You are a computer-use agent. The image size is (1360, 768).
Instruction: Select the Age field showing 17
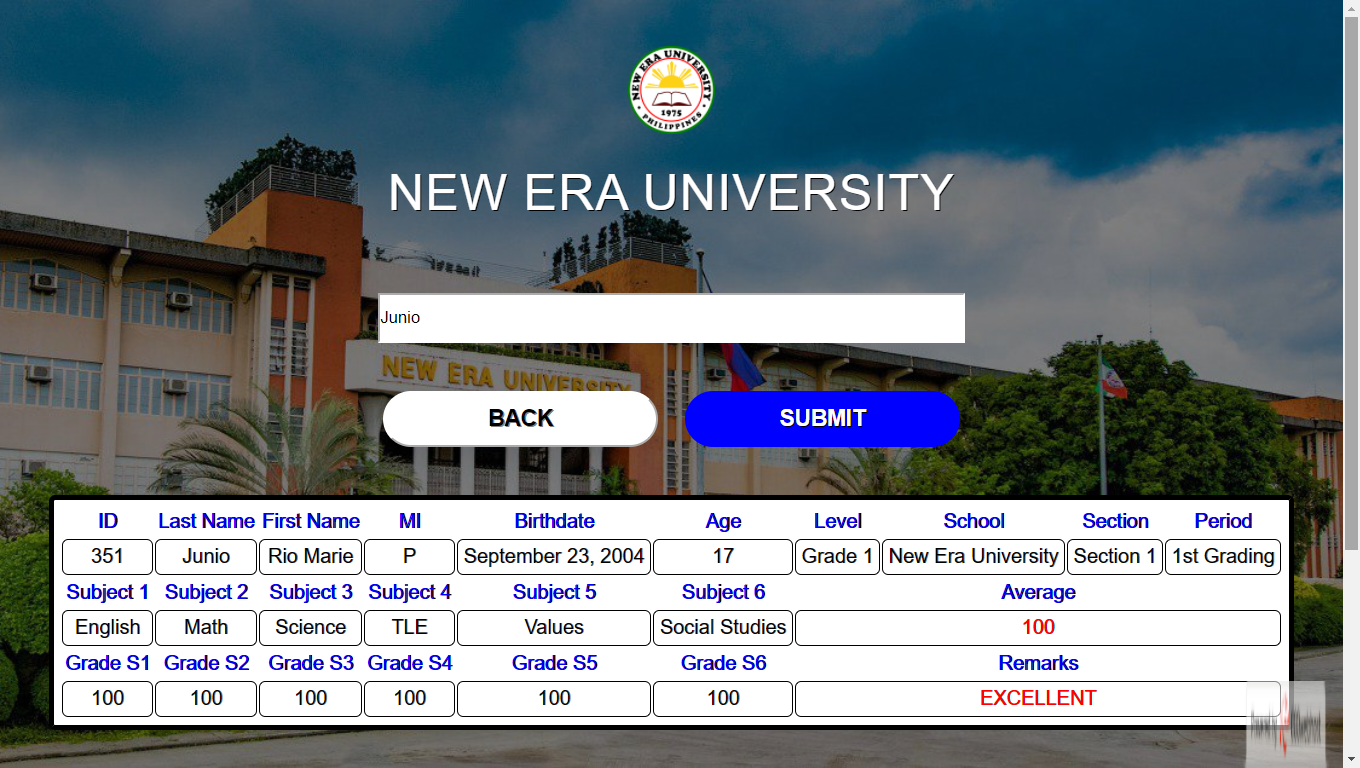[723, 557]
